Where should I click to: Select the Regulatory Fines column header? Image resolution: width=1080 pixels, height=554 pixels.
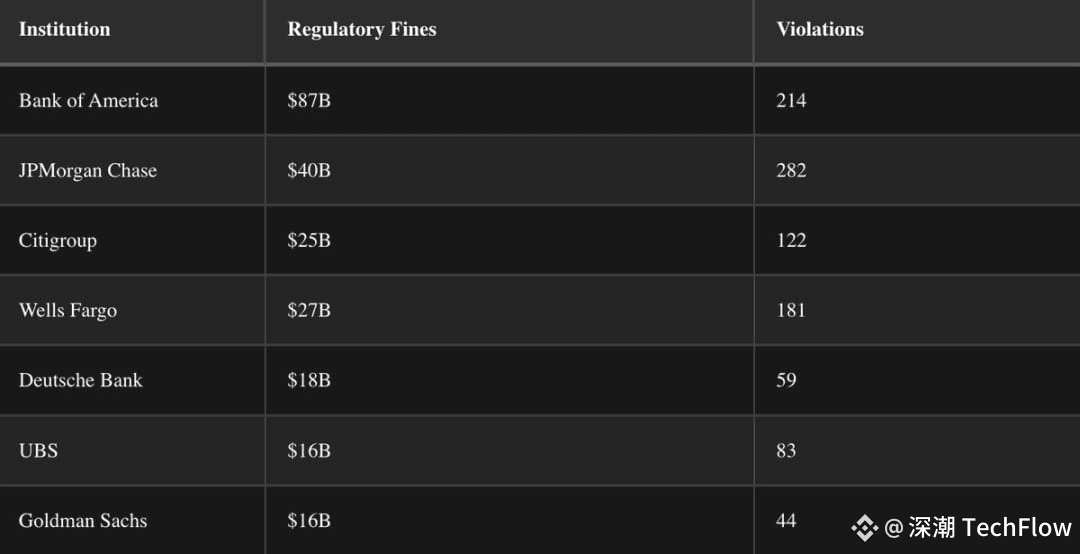pyautogui.click(x=362, y=30)
